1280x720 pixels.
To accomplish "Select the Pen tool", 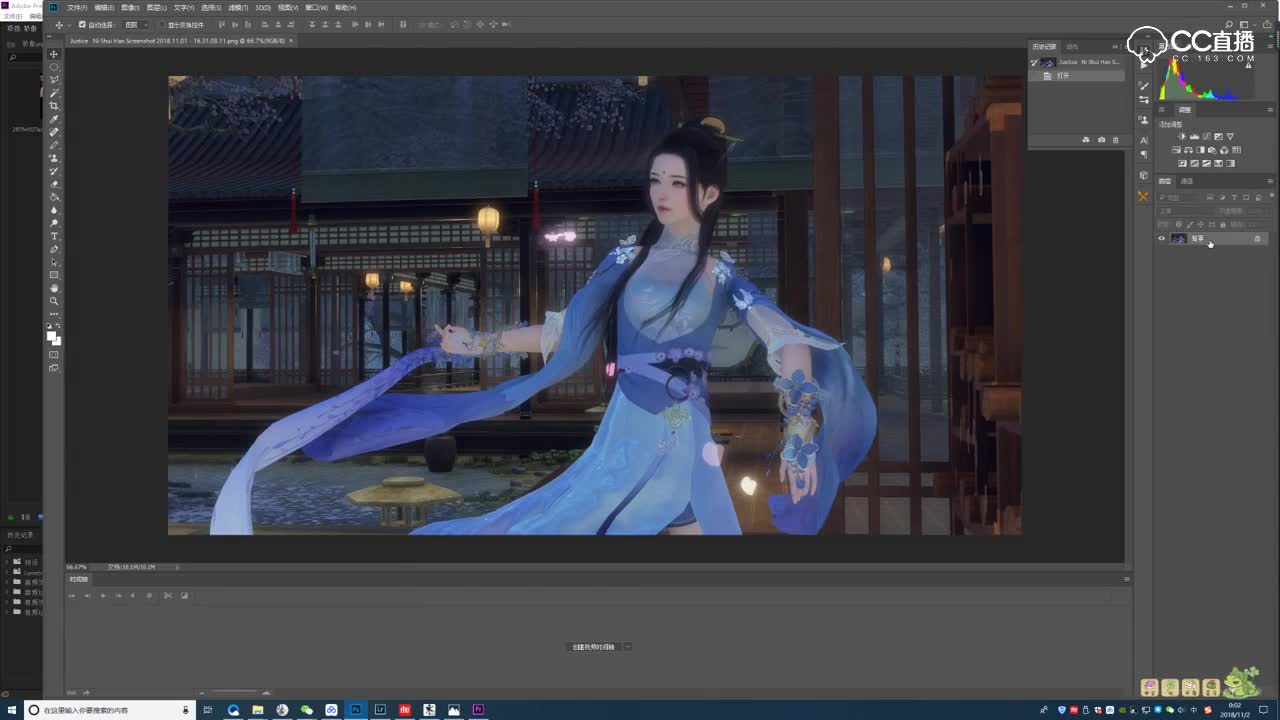I will click(x=54, y=249).
